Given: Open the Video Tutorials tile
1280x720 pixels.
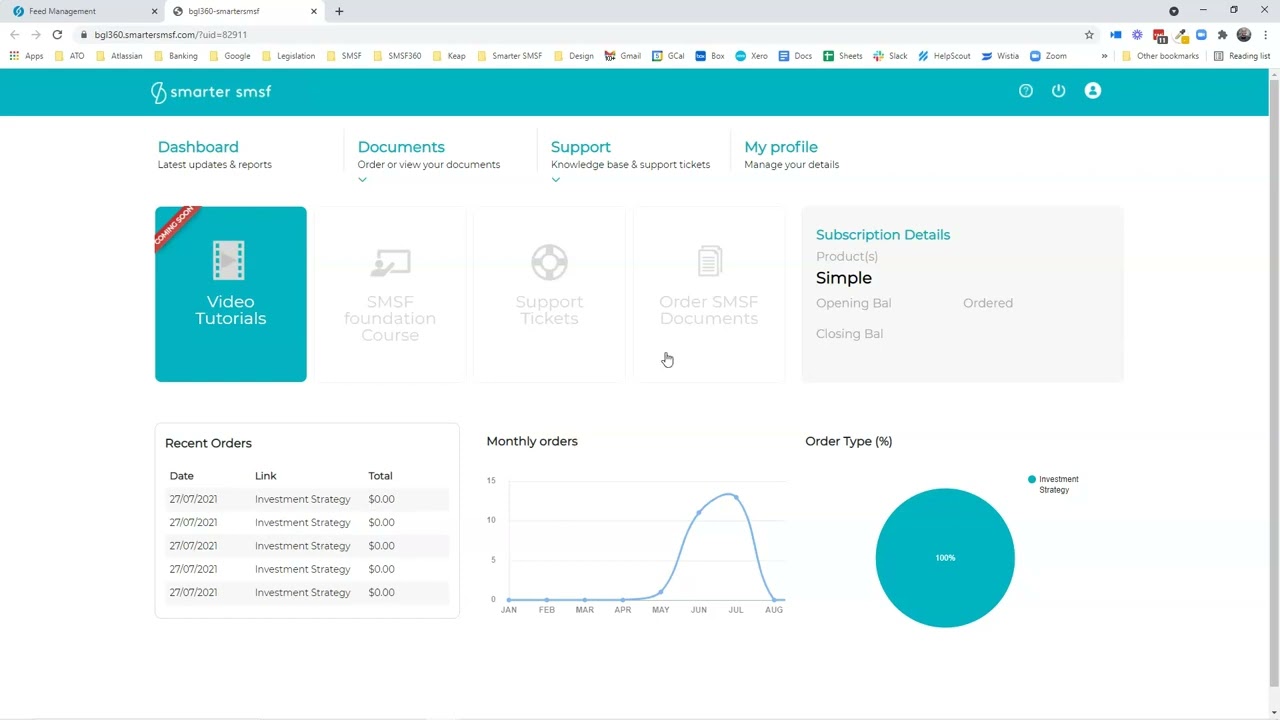Looking at the screenshot, I should tap(231, 294).
